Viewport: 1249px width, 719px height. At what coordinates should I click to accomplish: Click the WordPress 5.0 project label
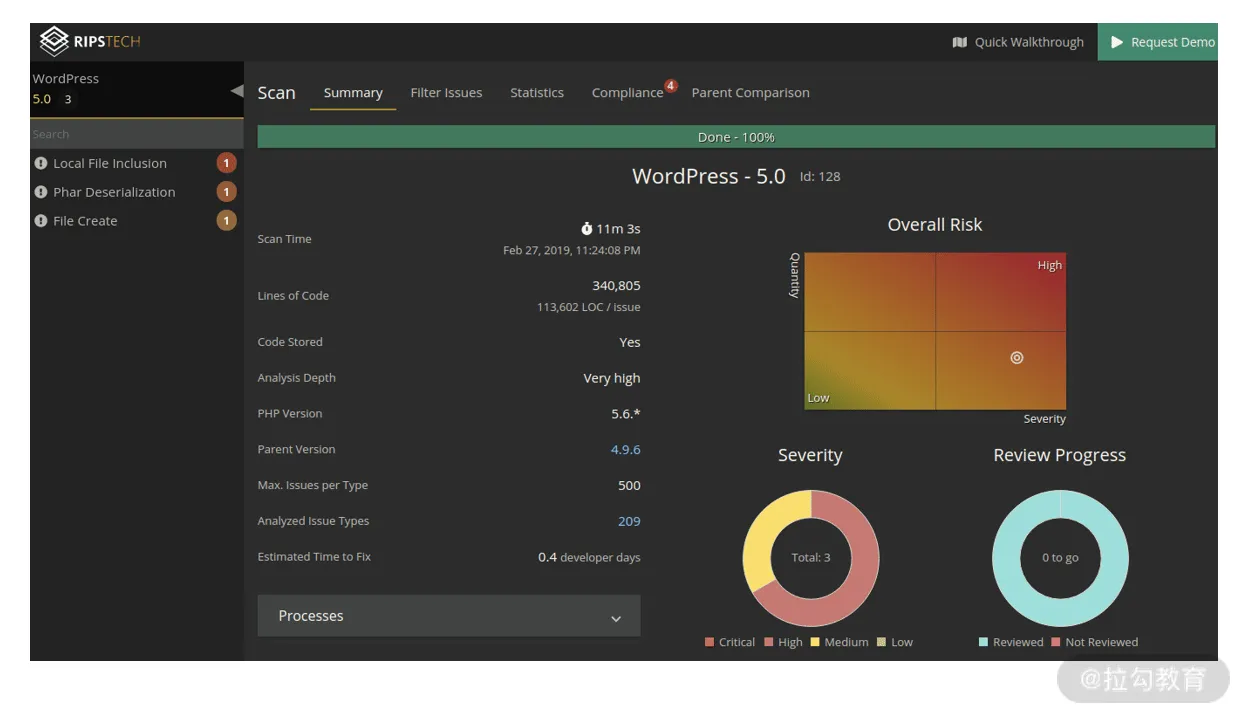(65, 78)
